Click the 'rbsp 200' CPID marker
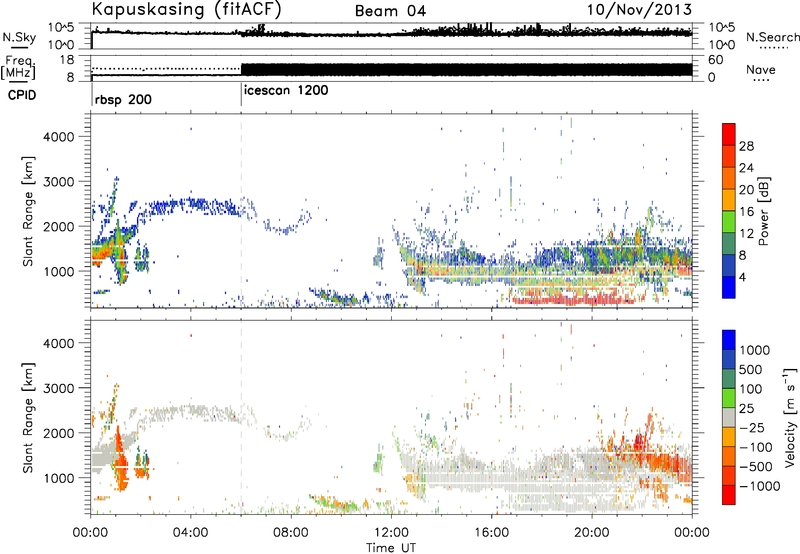Viewport: 800px width, 554px height. tap(123, 99)
